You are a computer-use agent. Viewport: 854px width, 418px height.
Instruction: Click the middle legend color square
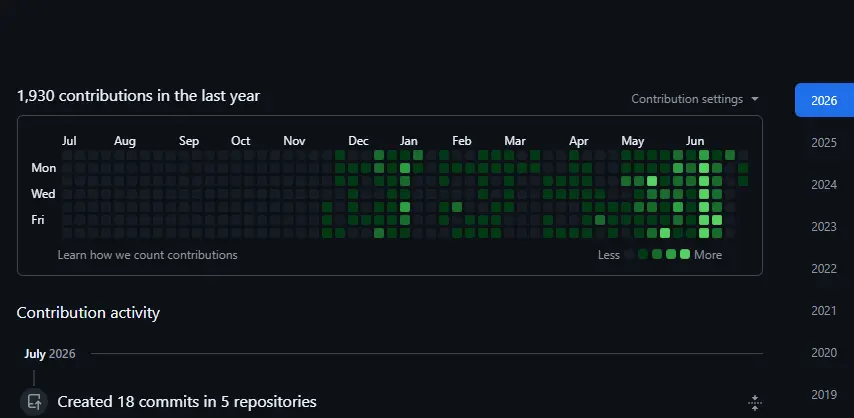click(657, 255)
